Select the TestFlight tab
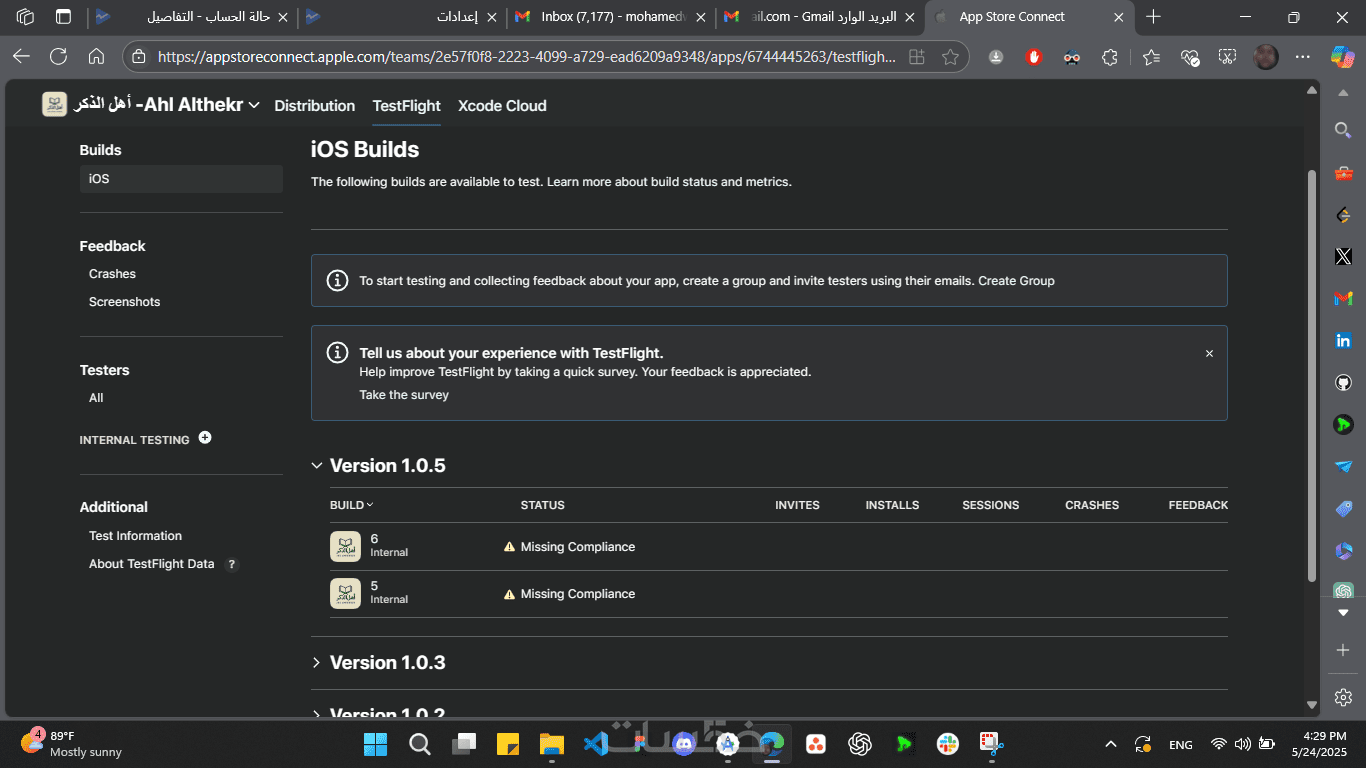Image resolution: width=1366 pixels, height=768 pixels. pos(407,106)
